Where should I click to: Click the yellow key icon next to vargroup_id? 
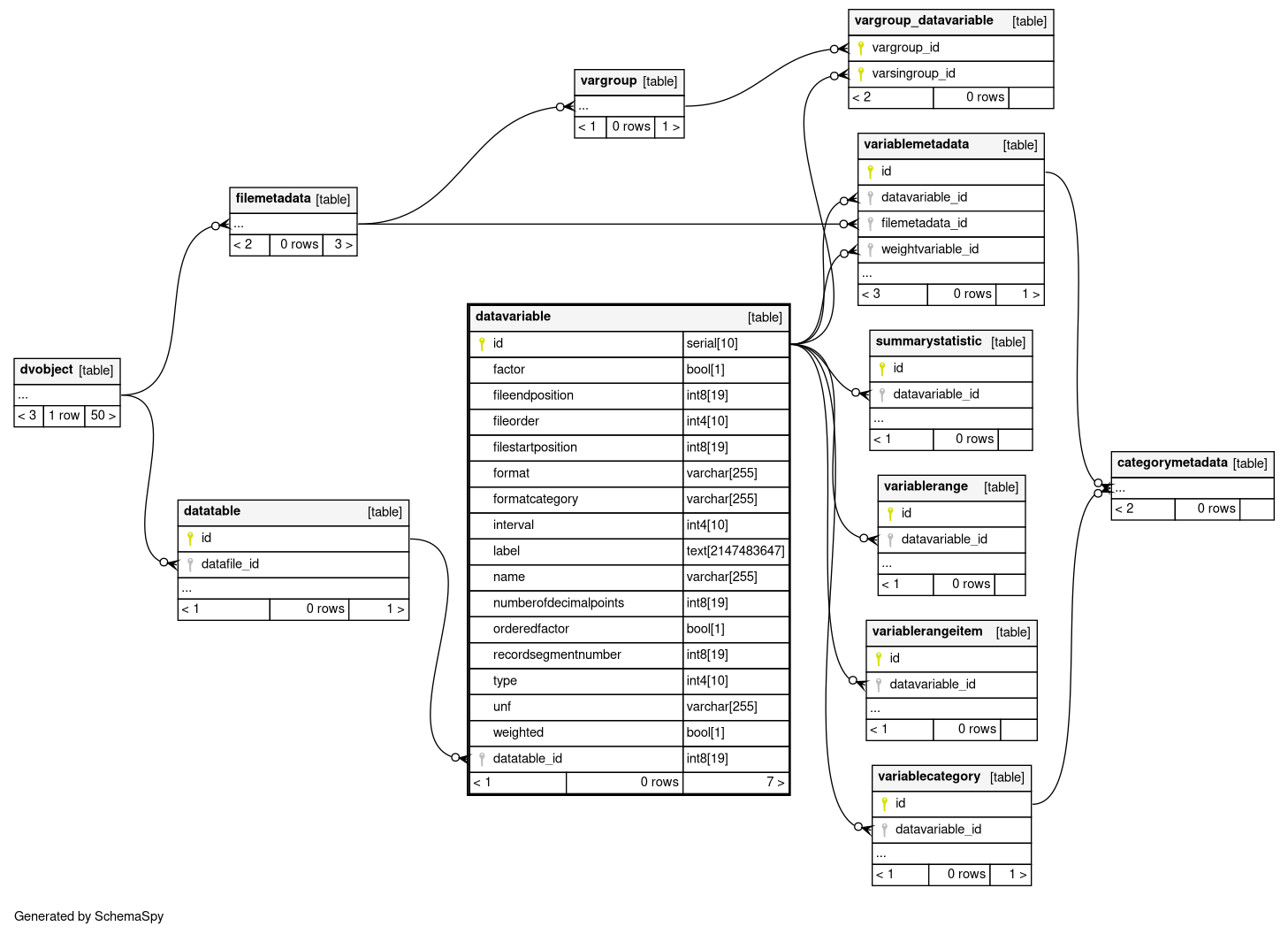(861, 48)
